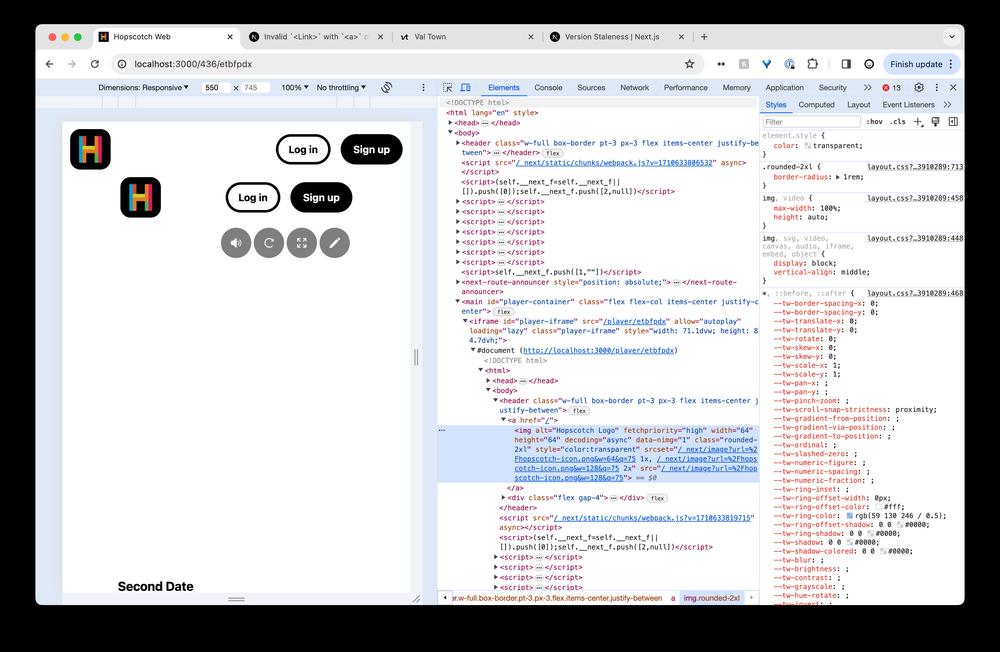
Task: Switch to the Computed tab
Action: click(816, 105)
